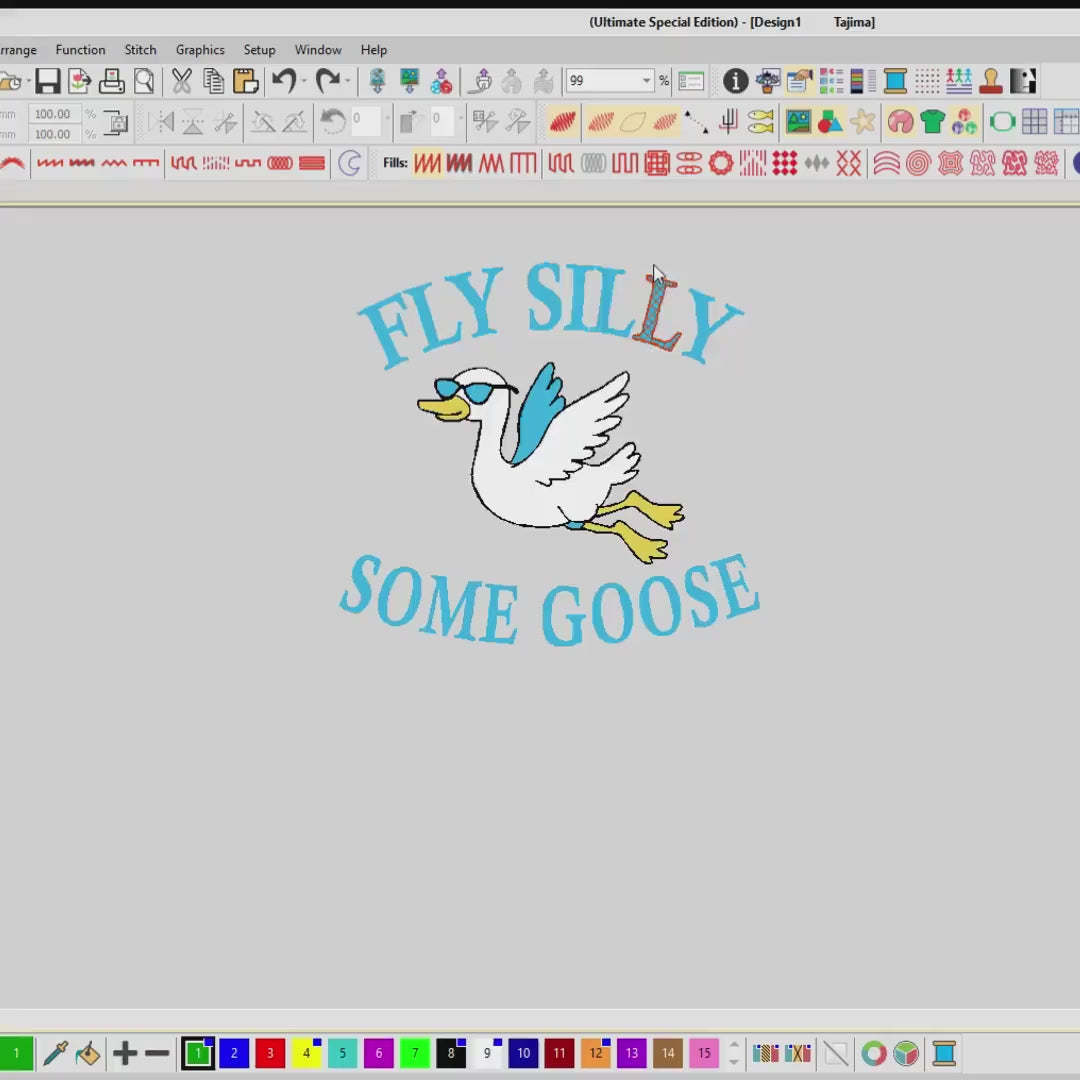Screen dimensions: 1080x1080
Task: Click the scissors Cut icon
Action: [x=181, y=81]
